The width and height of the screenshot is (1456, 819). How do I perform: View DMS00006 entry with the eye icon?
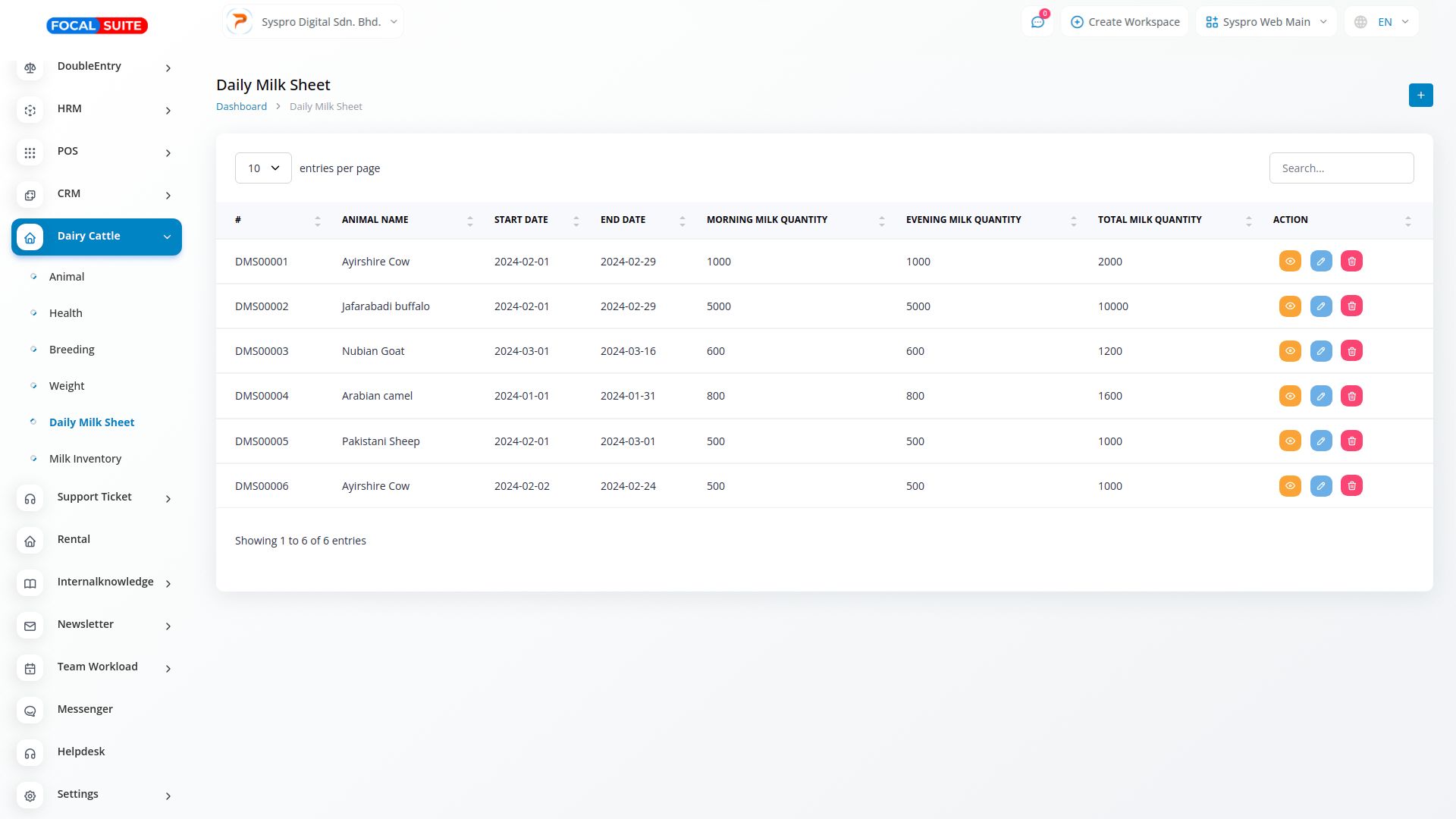(x=1289, y=486)
